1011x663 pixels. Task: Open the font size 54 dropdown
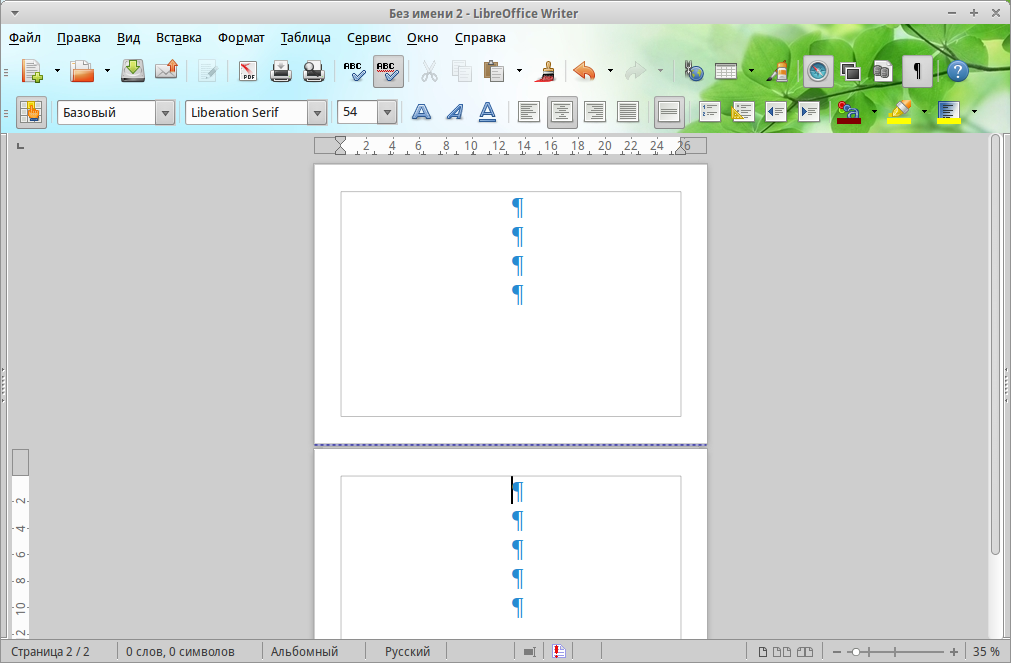click(387, 113)
